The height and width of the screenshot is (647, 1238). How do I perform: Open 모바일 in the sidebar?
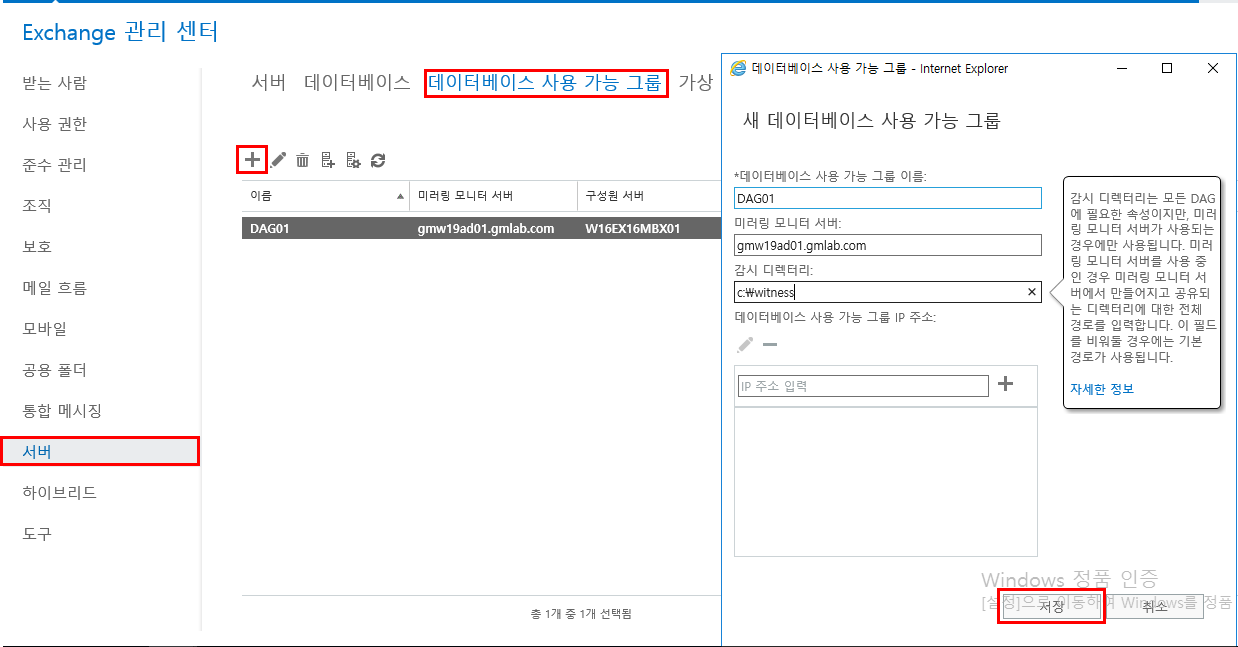pos(45,329)
